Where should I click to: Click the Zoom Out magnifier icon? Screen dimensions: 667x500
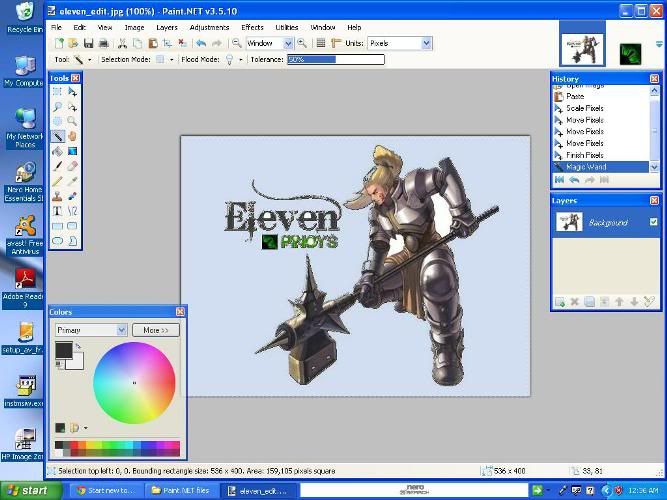coord(237,43)
